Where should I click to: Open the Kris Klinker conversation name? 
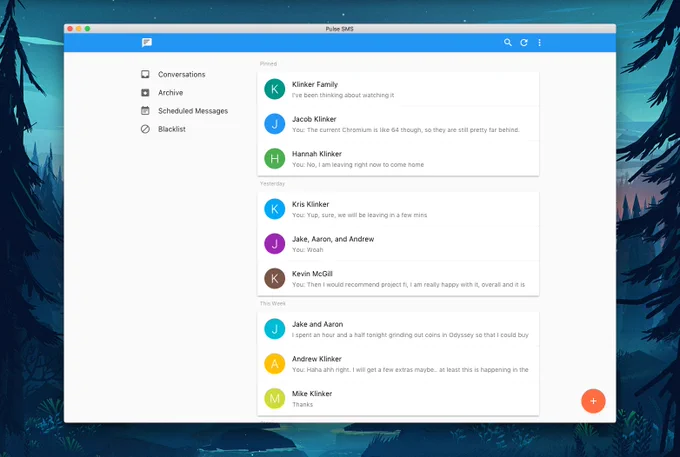311,204
